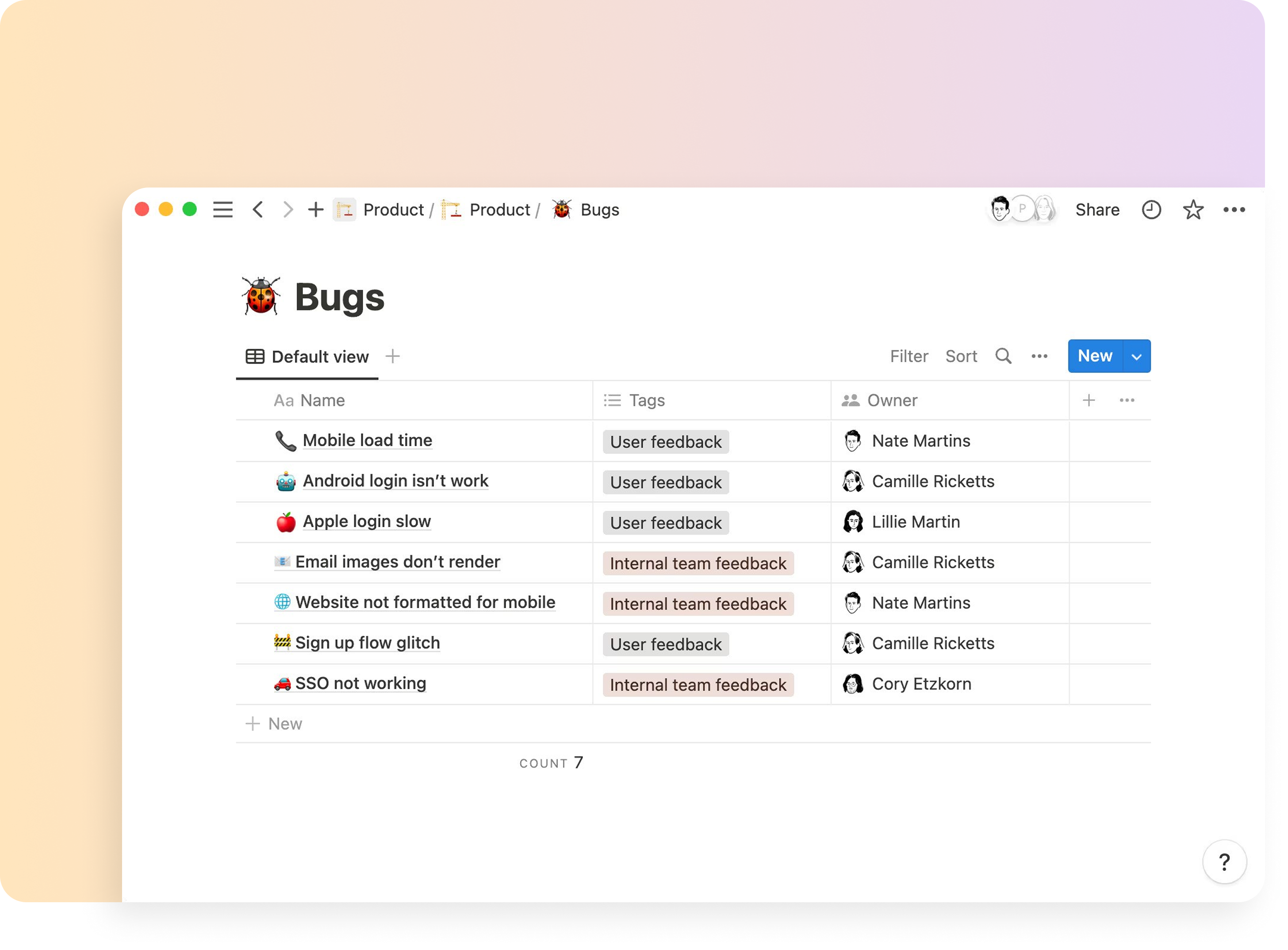Expand the New button dropdown arrow
The image size is (1288, 950).
click(x=1137, y=356)
